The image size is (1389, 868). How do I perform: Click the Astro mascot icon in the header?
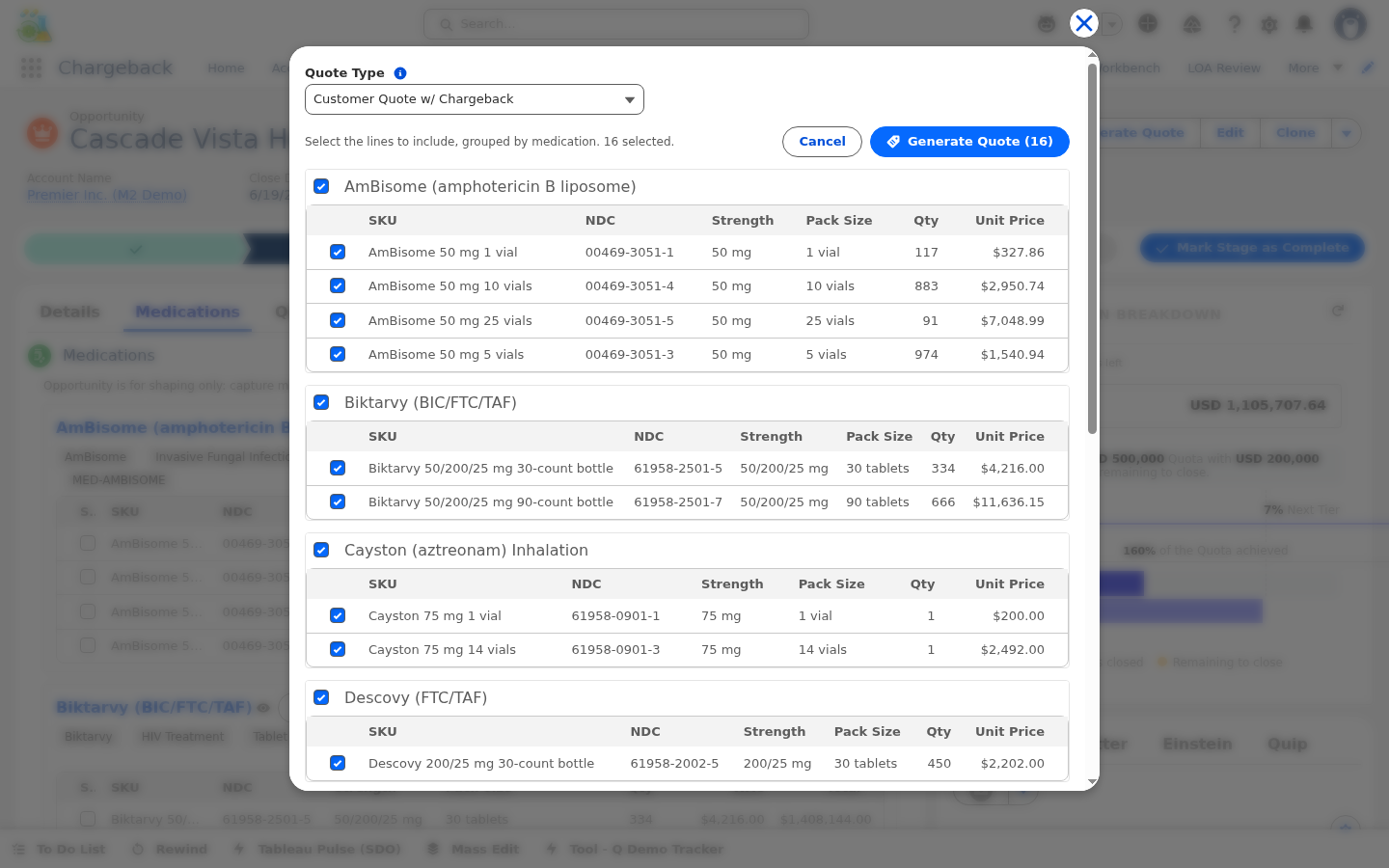(x=1047, y=24)
